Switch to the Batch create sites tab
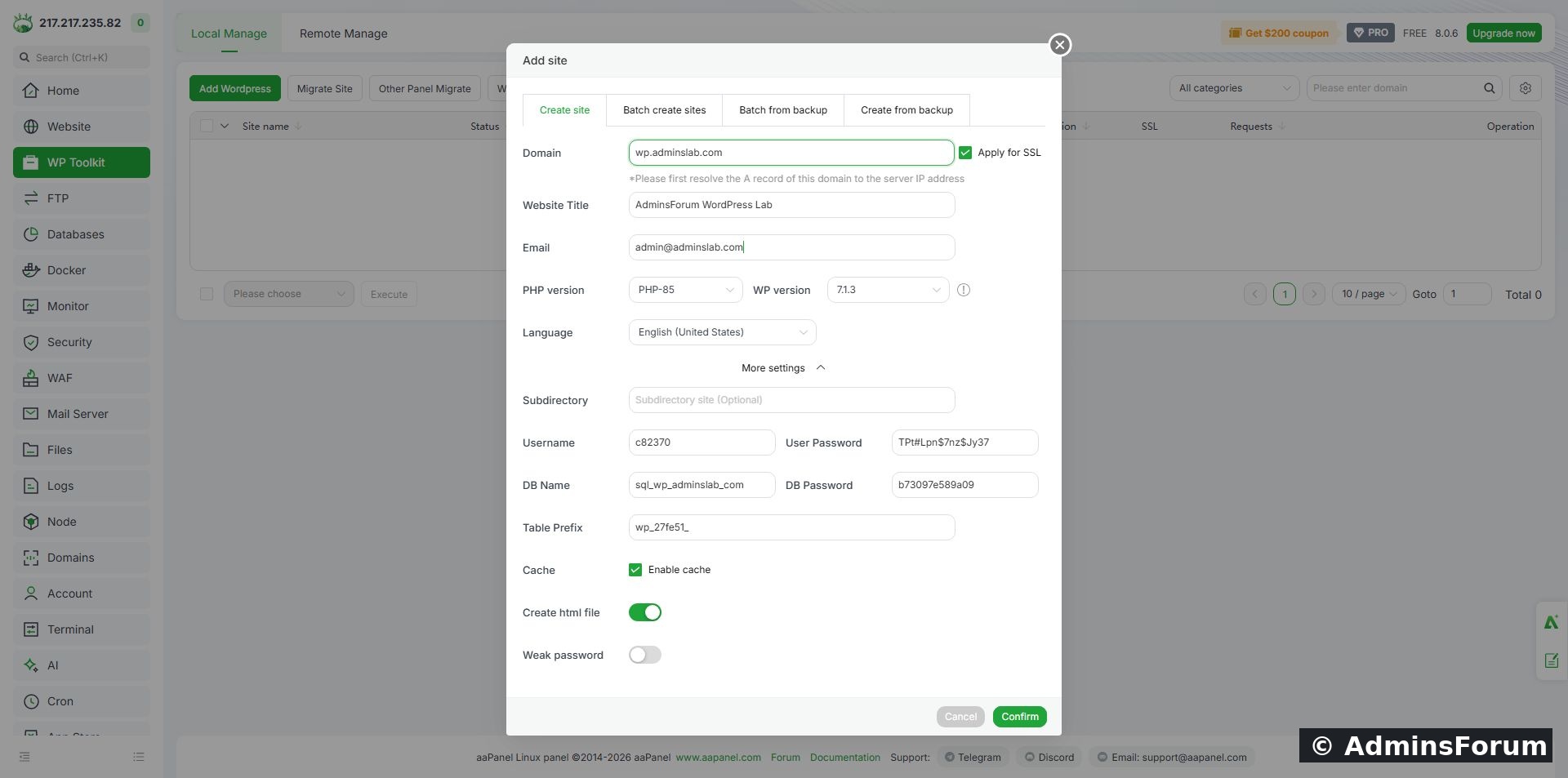This screenshot has height=778, width=1568. point(665,110)
